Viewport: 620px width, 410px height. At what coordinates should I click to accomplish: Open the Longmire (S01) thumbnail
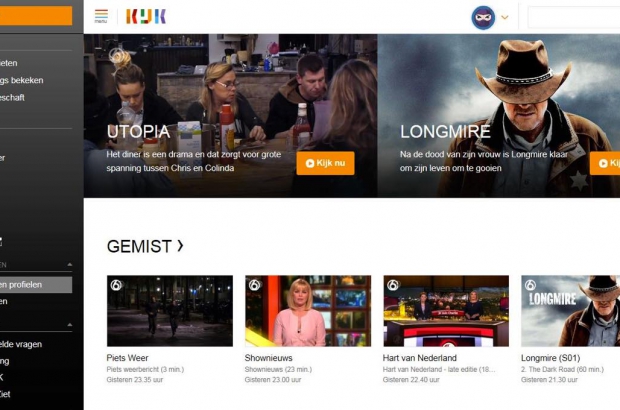tap(570, 311)
